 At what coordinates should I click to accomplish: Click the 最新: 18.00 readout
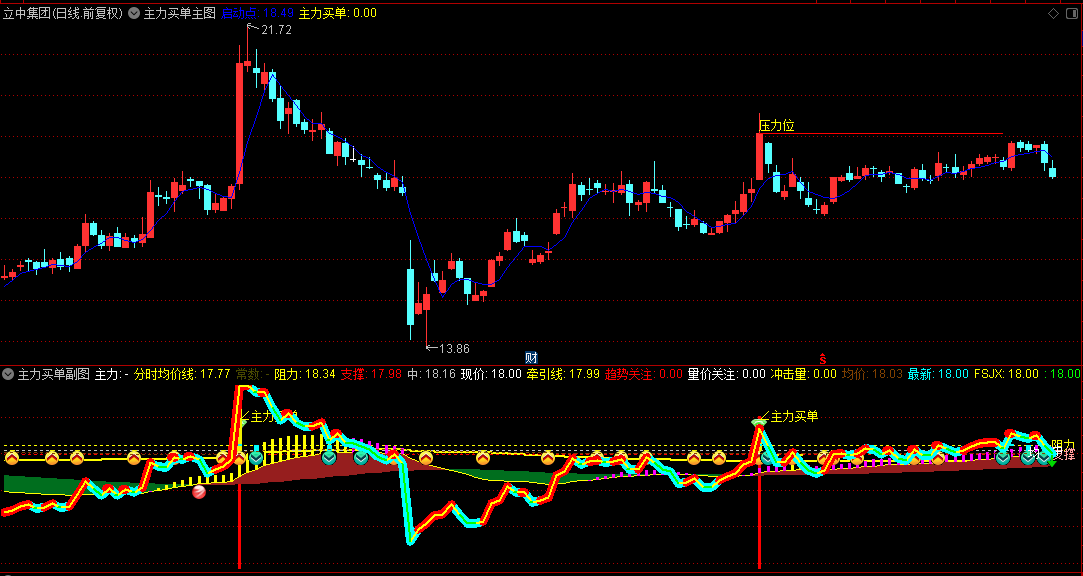pyautogui.click(x=938, y=374)
